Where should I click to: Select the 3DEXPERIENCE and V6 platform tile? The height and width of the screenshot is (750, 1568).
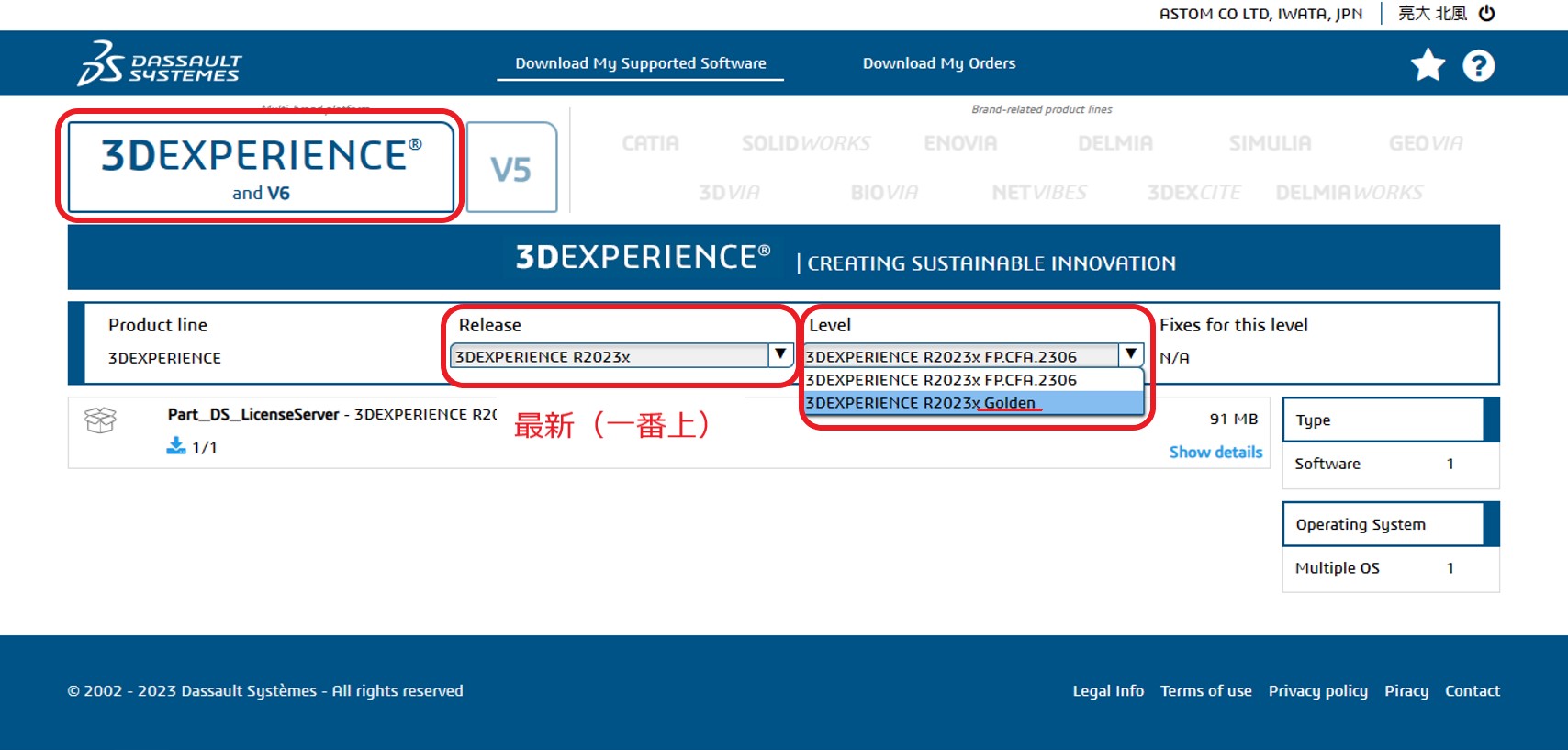click(261, 167)
